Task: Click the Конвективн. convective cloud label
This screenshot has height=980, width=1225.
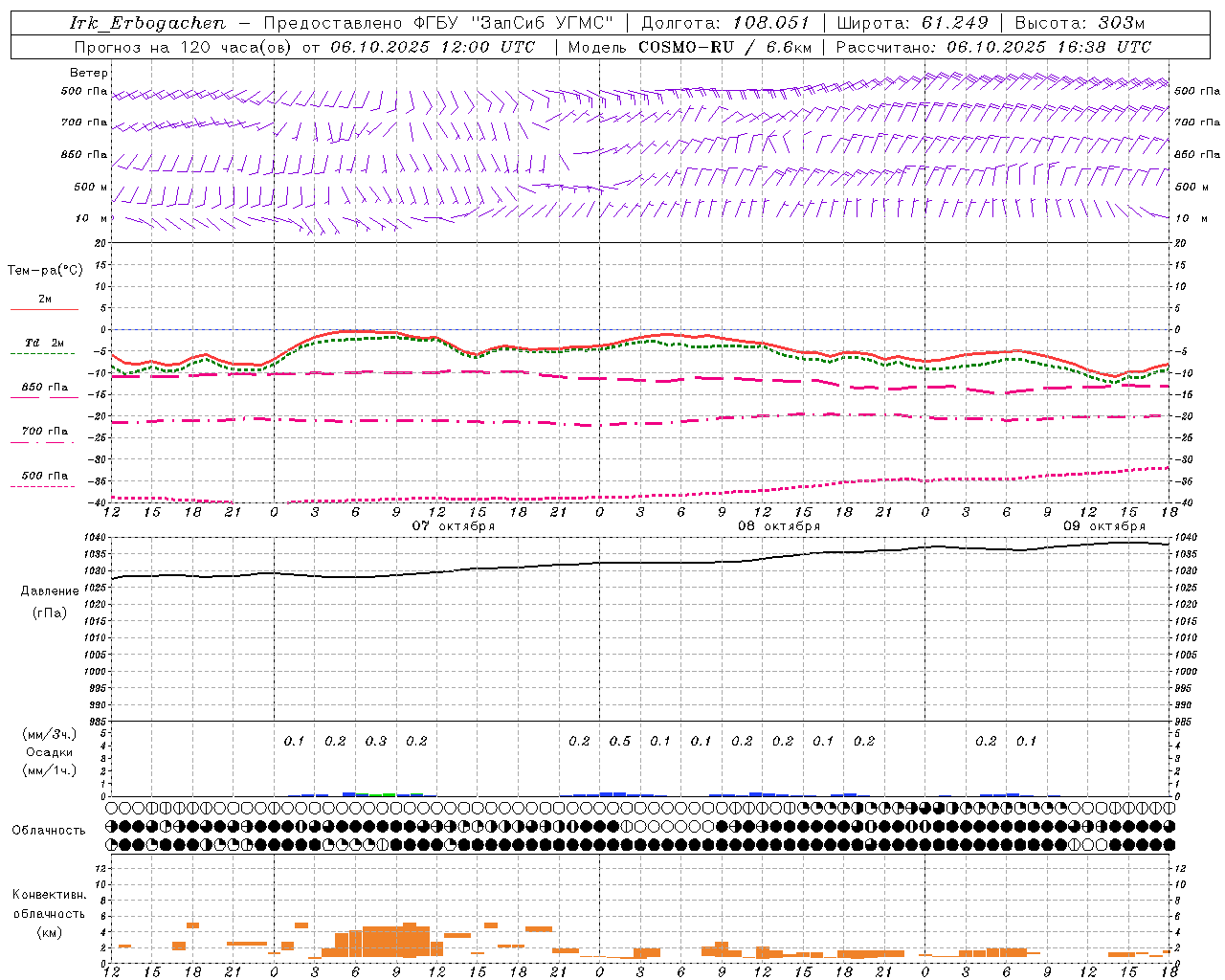Action: click(50, 895)
